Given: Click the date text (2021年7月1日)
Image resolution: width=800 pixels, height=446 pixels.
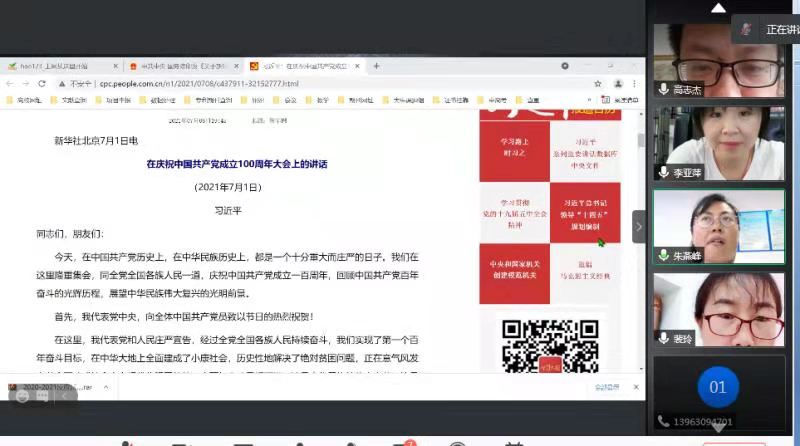Looking at the screenshot, I should [228, 187].
